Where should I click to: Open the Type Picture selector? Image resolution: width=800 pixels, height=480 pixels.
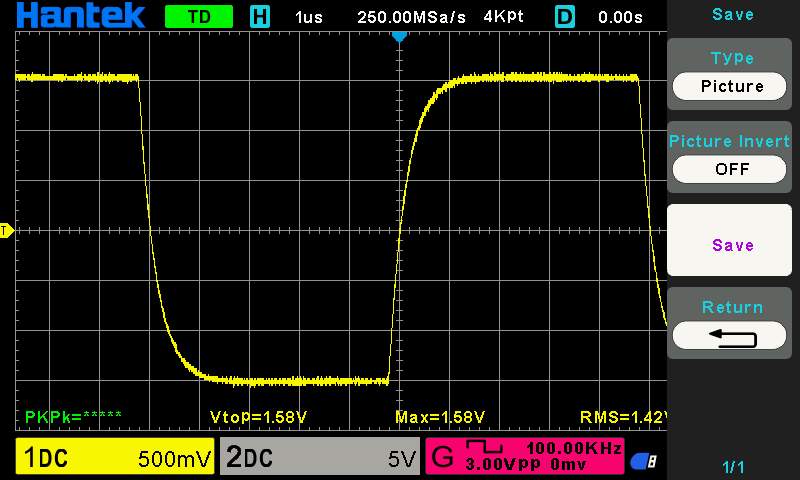(730, 86)
